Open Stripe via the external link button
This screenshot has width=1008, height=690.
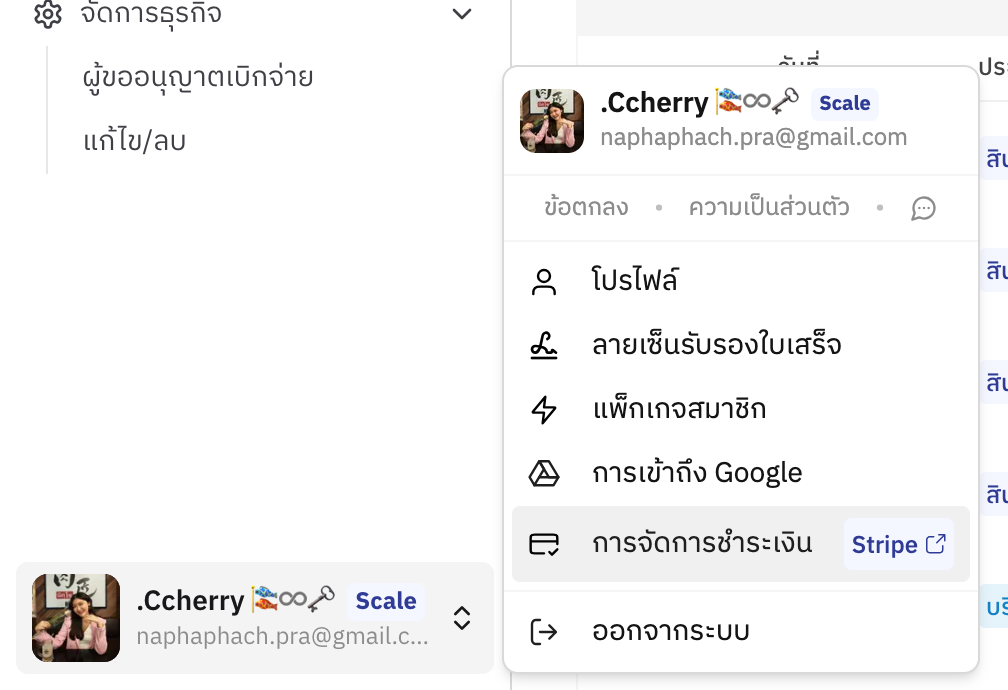point(898,543)
